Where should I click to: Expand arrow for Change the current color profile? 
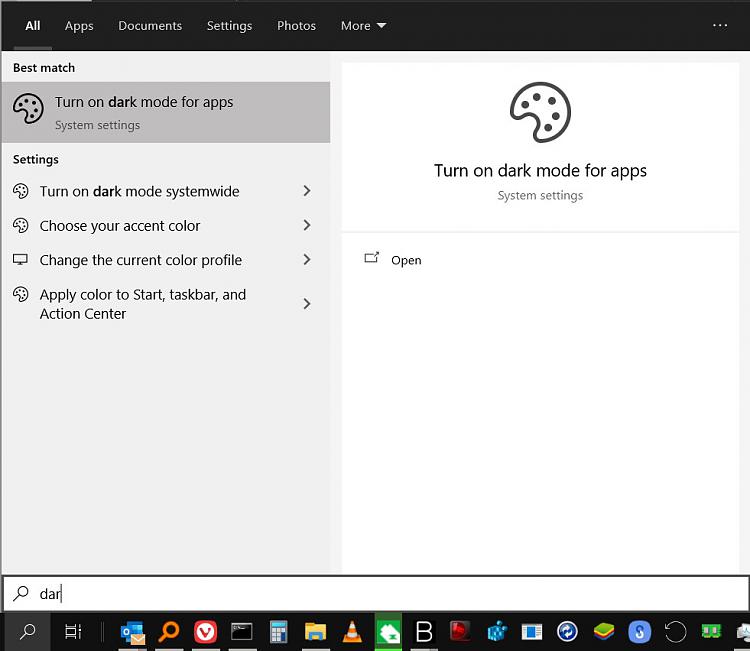pyautogui.click(x=307, y=260)
